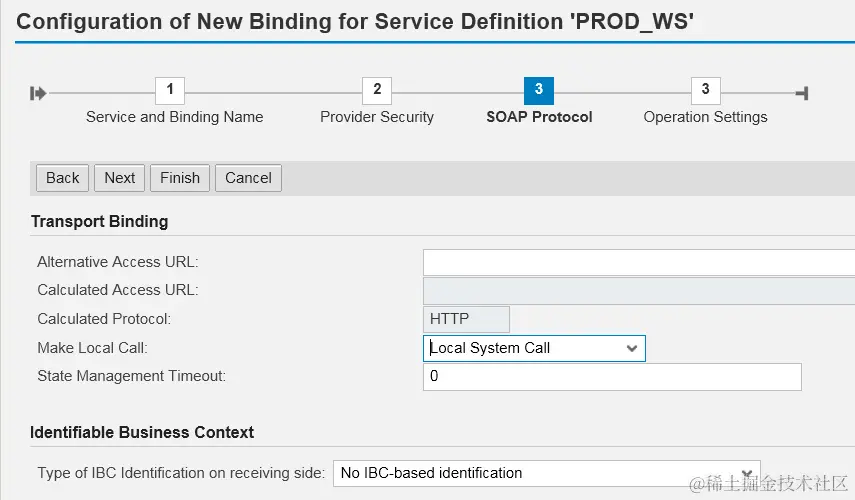The width and height of the screenshot is (855, 500).
Task: Click the SOAP Protocol step label
Action: (x=539, y=117)
